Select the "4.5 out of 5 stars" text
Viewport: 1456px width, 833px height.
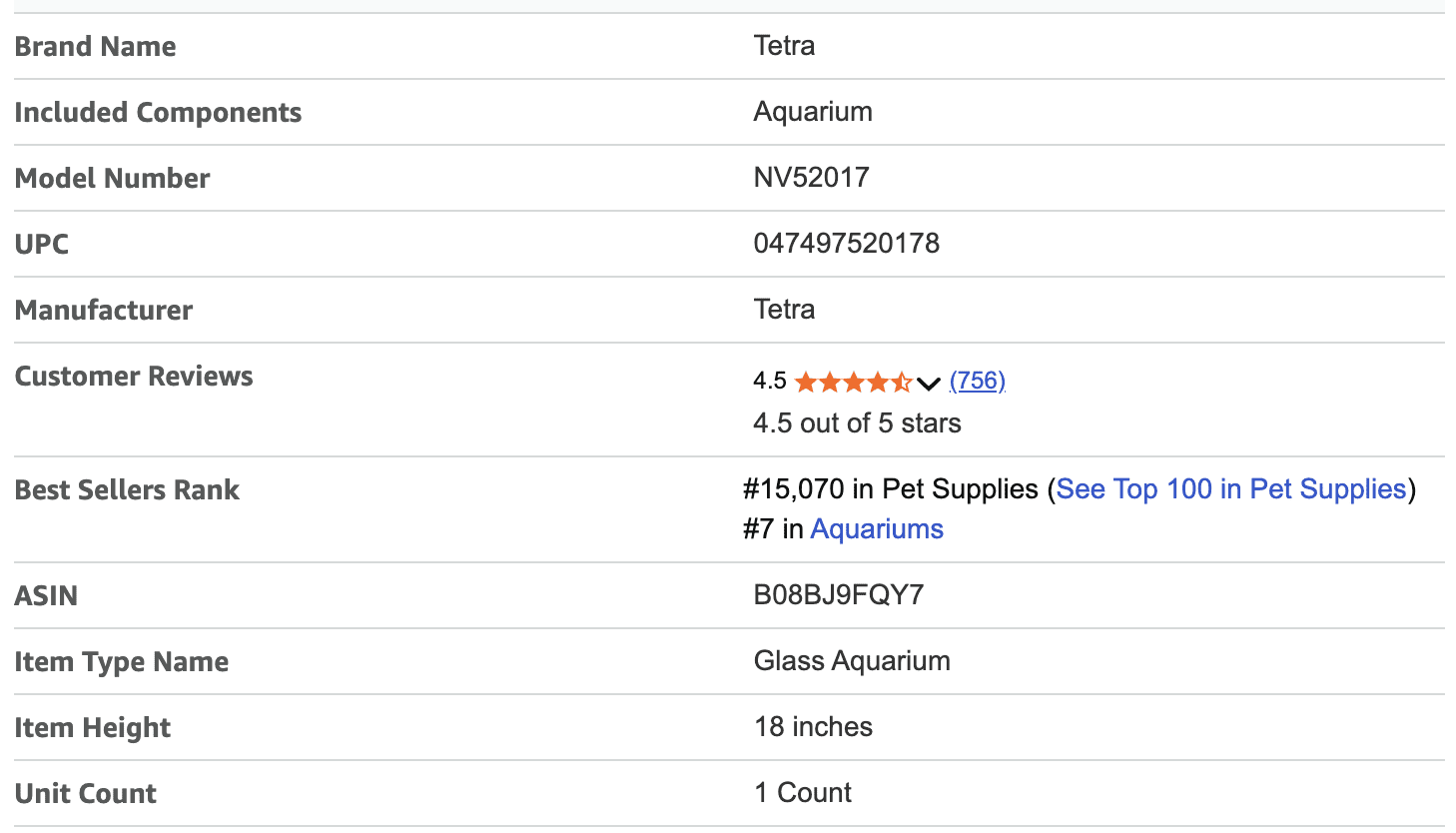pos(857,423)
